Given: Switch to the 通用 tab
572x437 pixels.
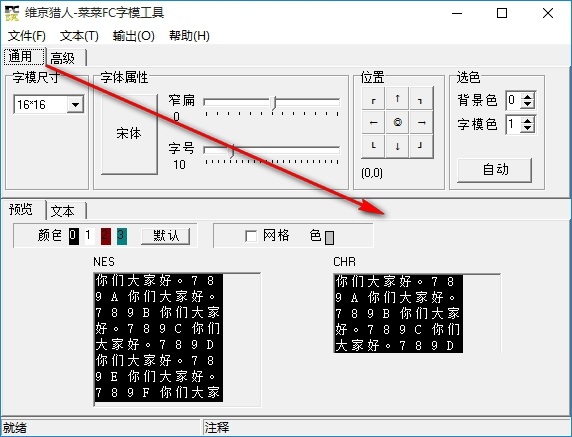Looking at the screenshot, I should [x=24, y=57].
